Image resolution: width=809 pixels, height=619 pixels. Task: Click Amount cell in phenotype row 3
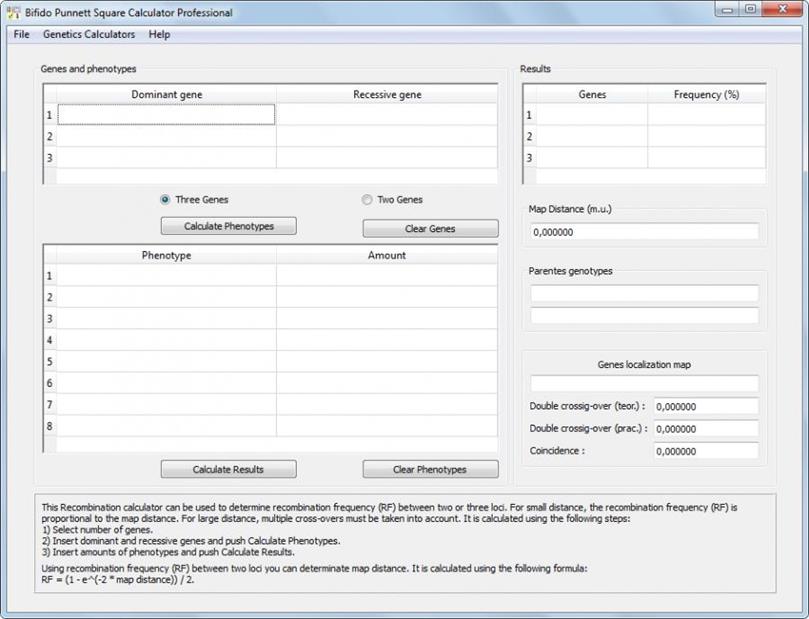387,319
